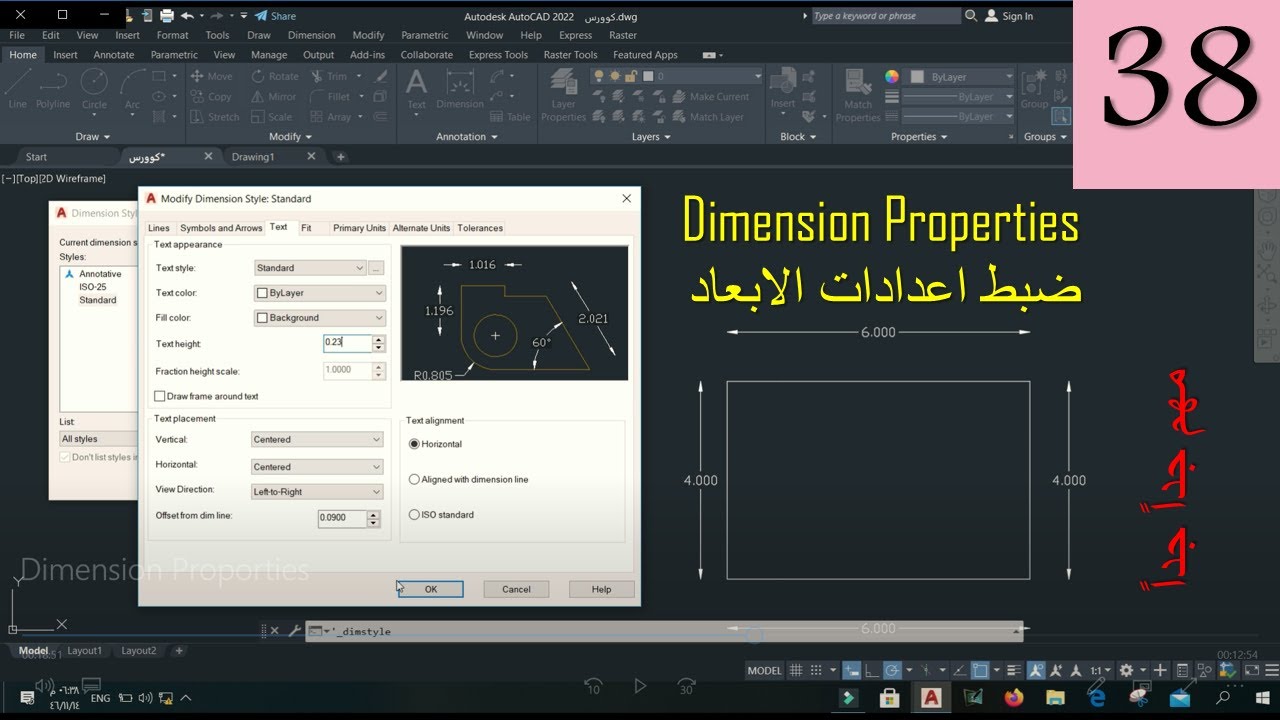Click Make Current layer button
1280x720 pixels.
pos(711,97)
